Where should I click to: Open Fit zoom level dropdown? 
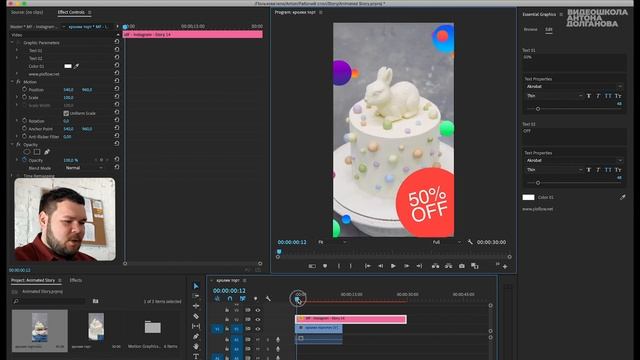point(332,242)
